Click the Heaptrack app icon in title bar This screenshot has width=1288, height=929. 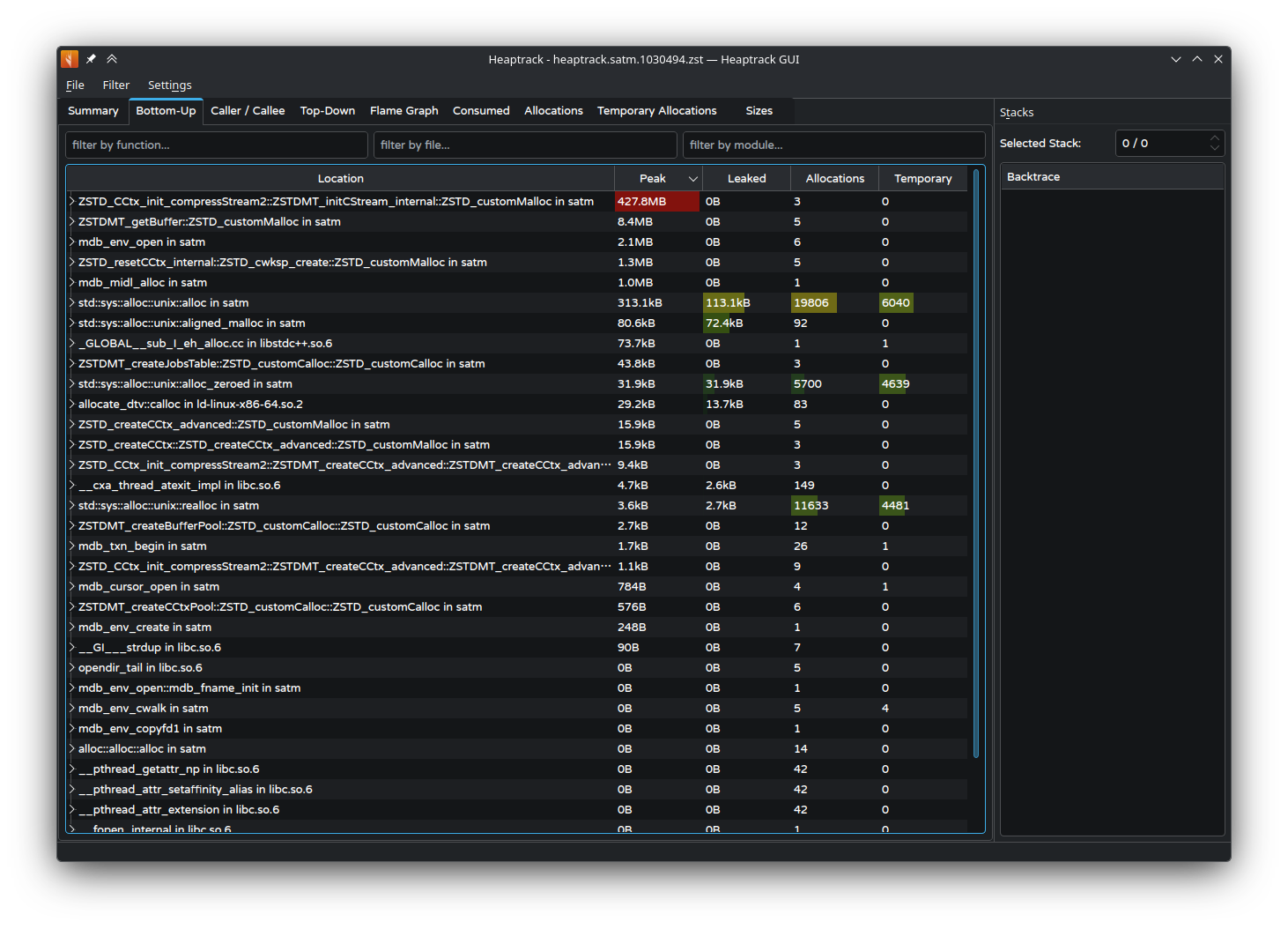70,59
